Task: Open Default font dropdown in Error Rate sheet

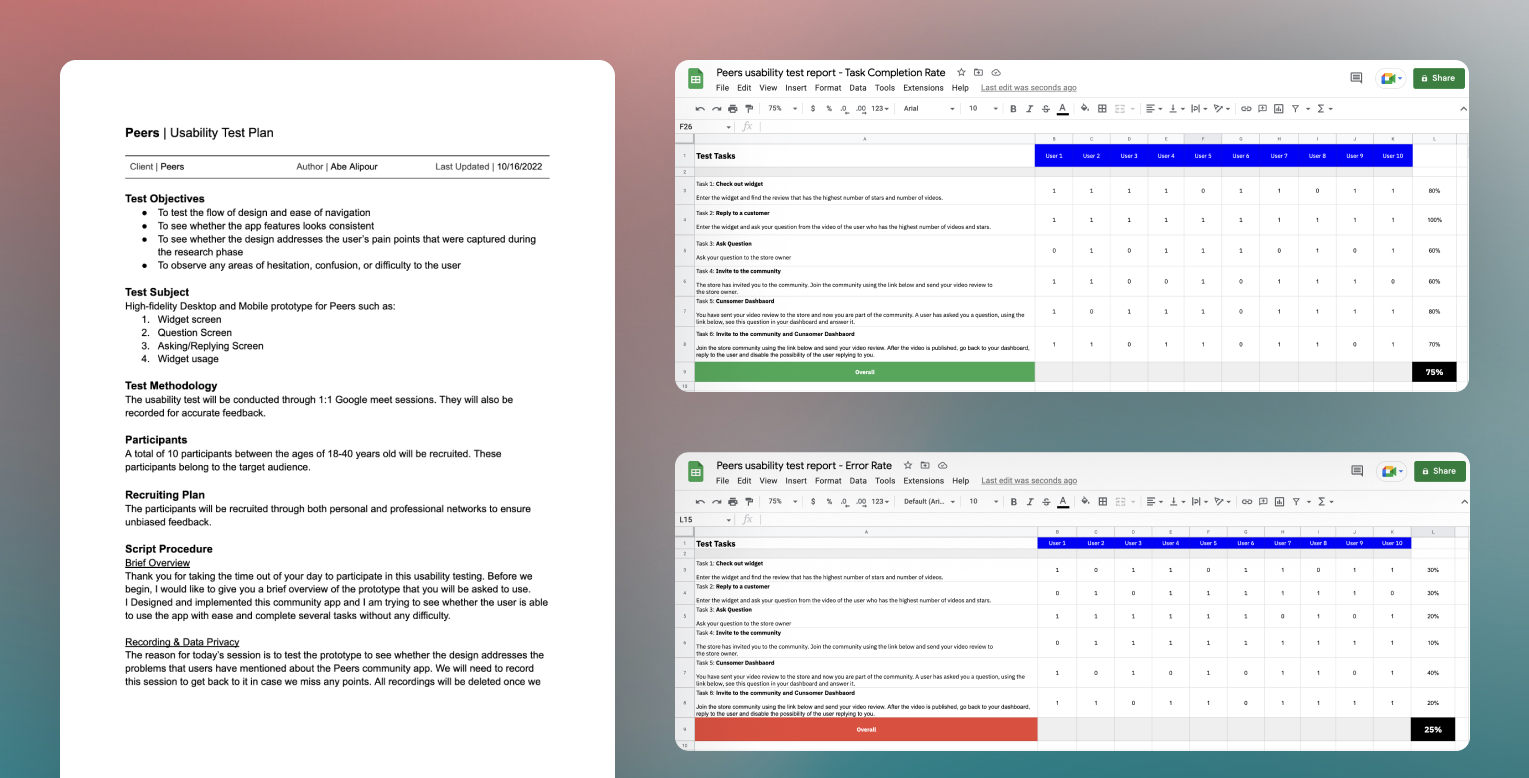Action: 929,501
